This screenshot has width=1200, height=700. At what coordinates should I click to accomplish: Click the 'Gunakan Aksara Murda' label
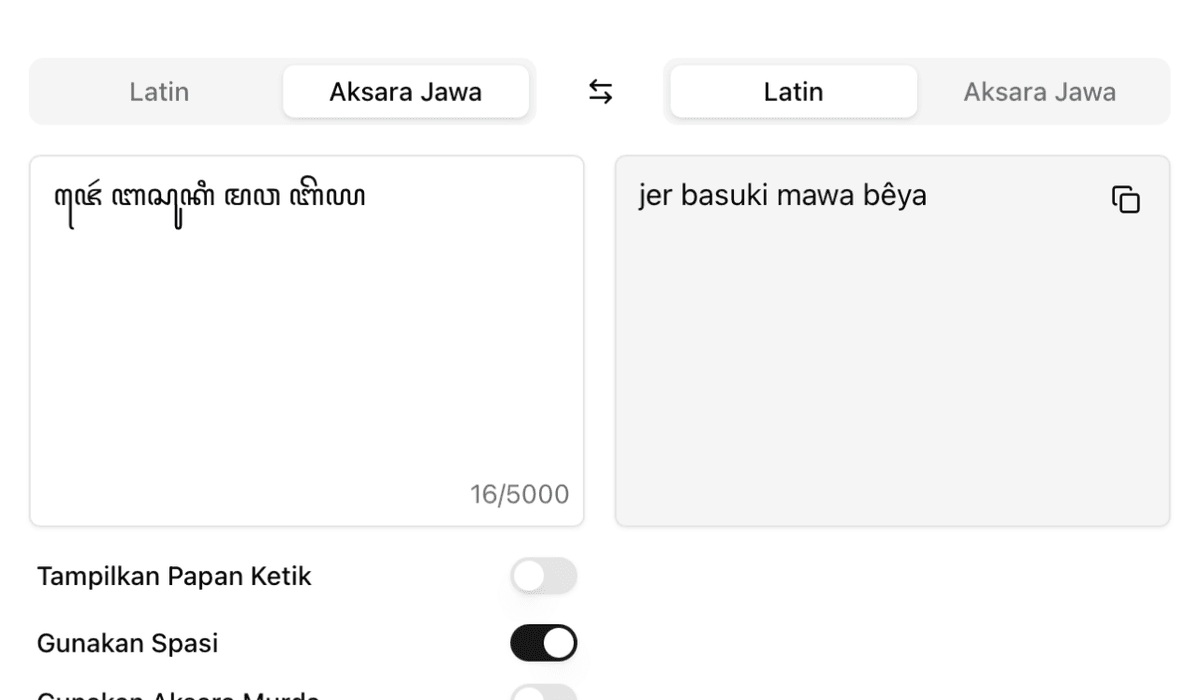[178, 695]
